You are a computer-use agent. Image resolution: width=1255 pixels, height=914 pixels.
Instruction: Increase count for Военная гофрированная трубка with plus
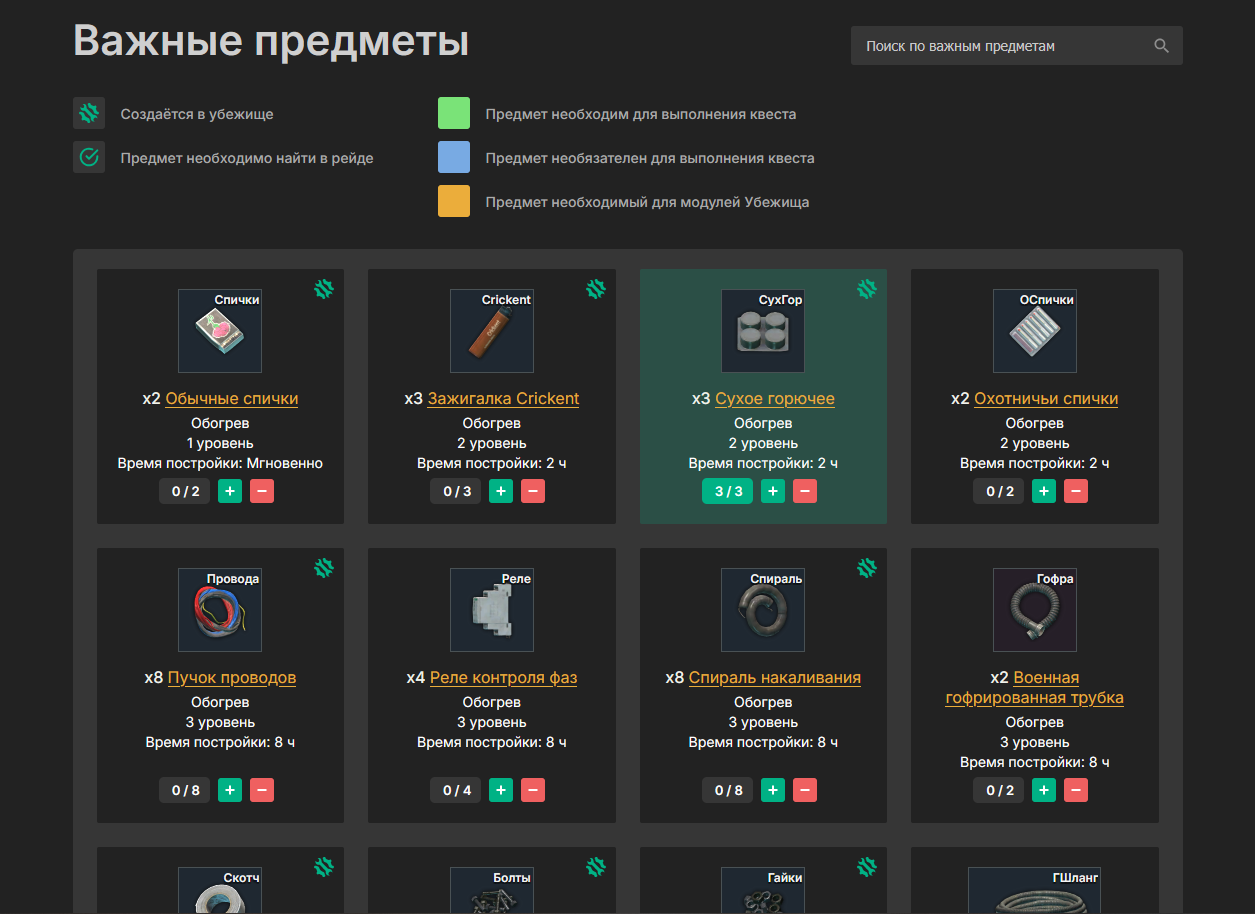pyautogui.click(x=1044, y=790)
